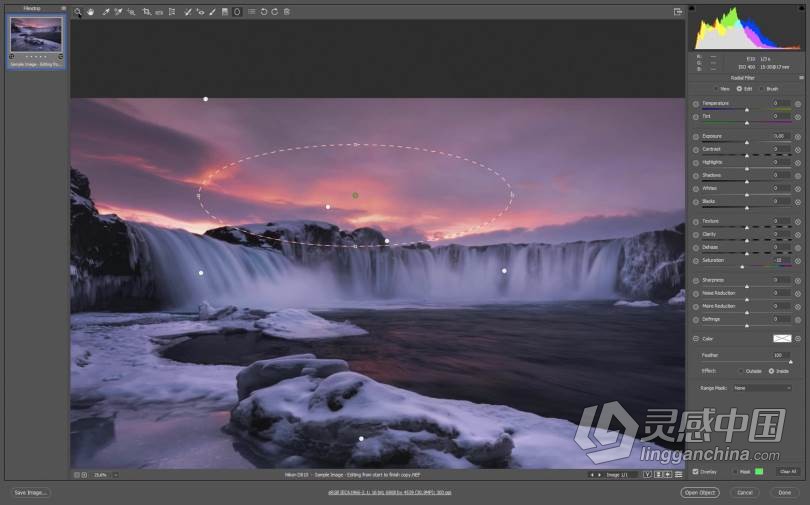810x505 pixels.
Task: Open the Radial Filter panel menu
Action: [801, 78]
